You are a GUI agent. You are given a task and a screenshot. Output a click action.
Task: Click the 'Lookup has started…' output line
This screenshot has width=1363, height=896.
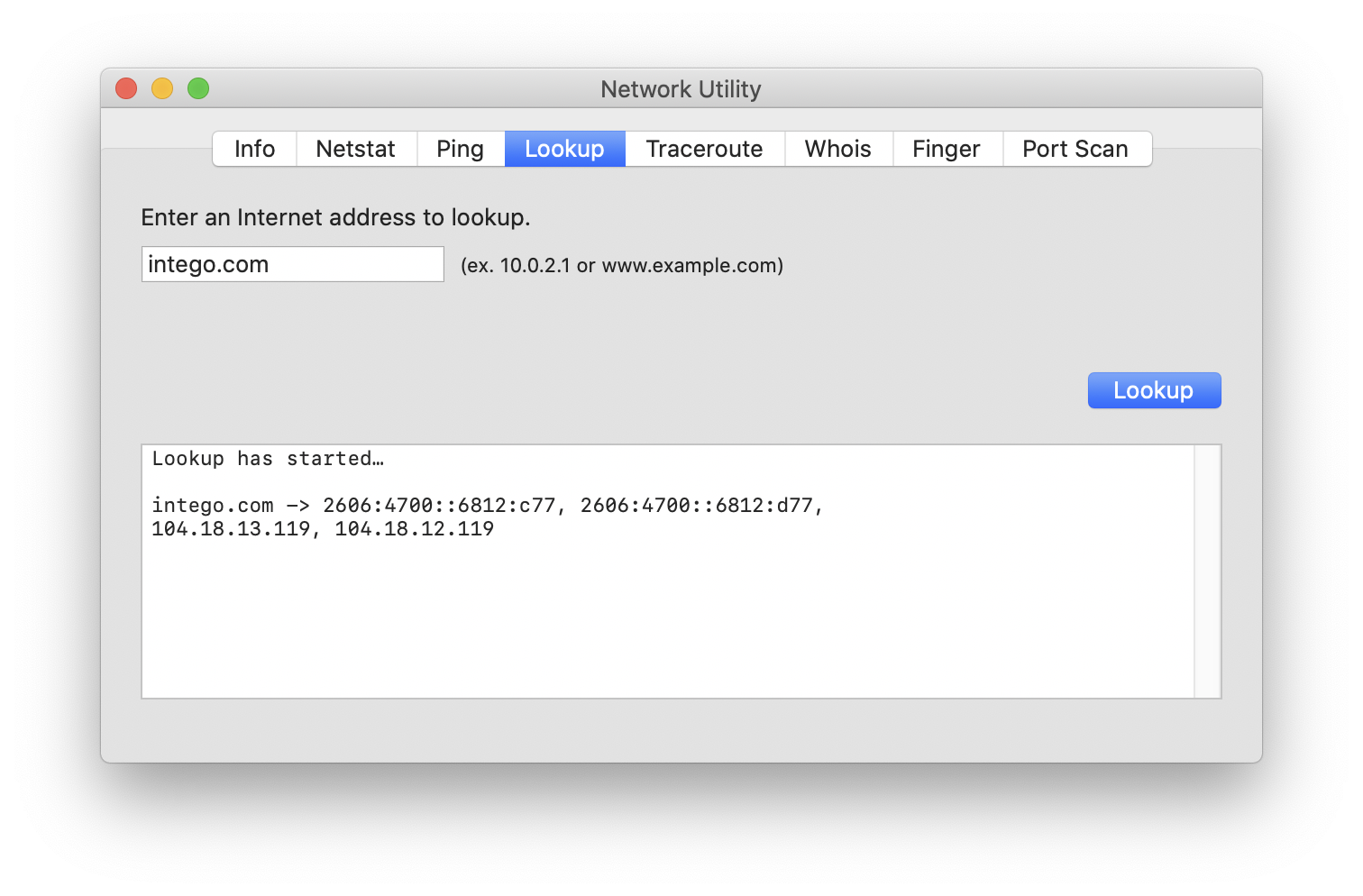268,459
